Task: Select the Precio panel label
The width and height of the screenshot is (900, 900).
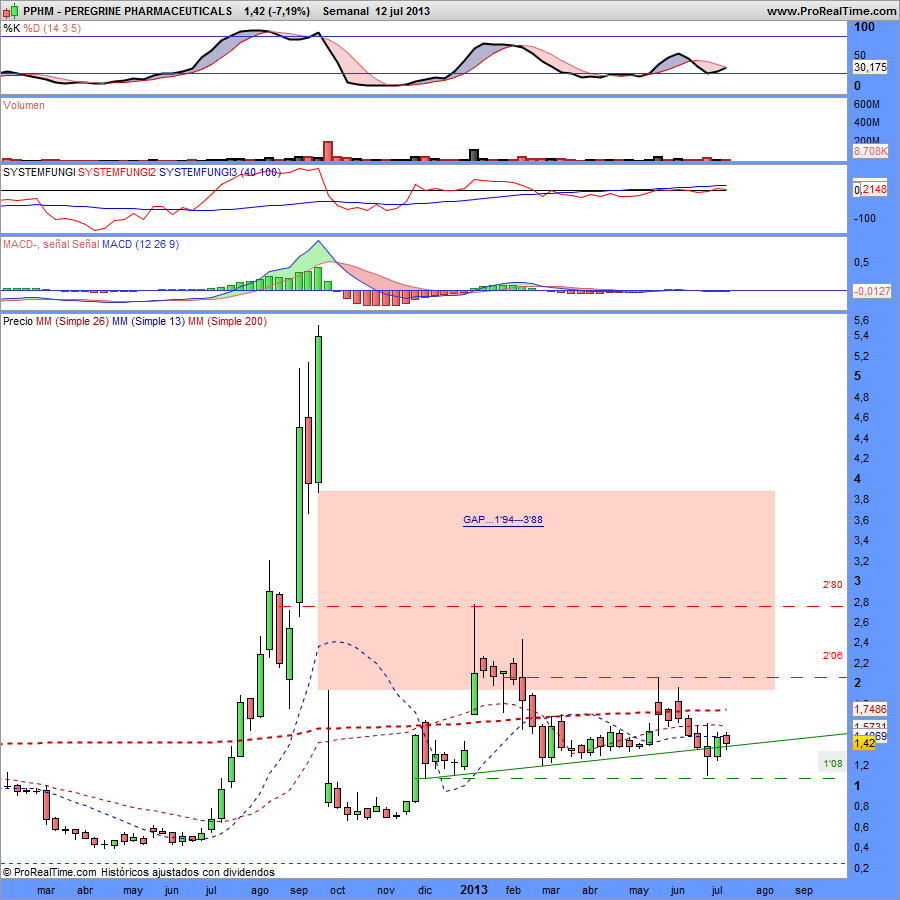Action: 18,321
